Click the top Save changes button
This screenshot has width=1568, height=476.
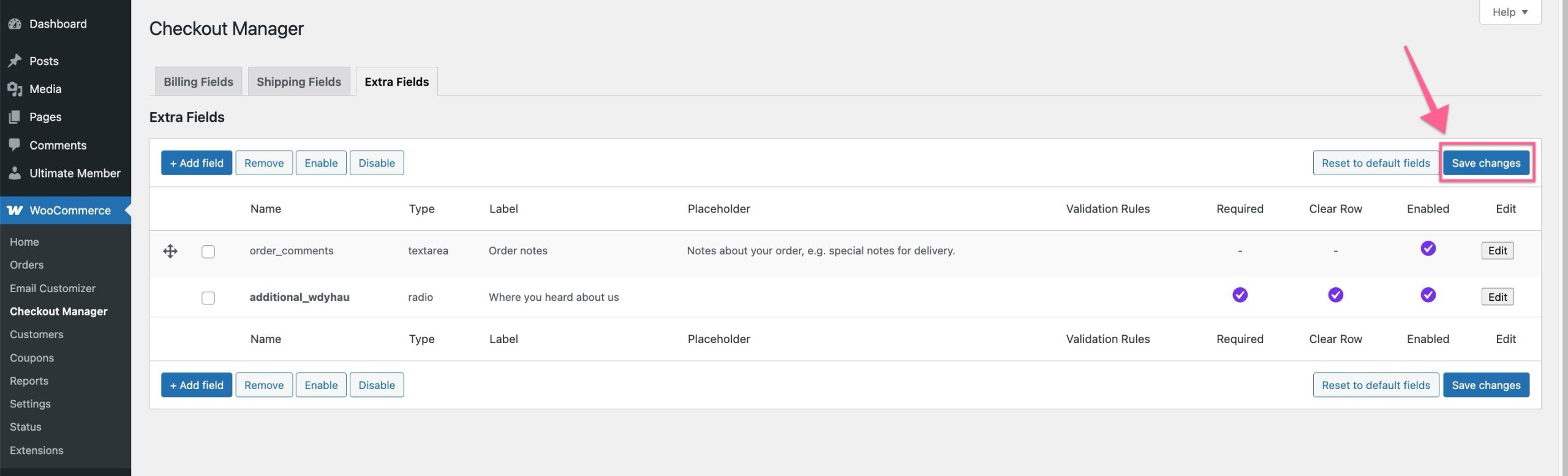click(1486, 163)
